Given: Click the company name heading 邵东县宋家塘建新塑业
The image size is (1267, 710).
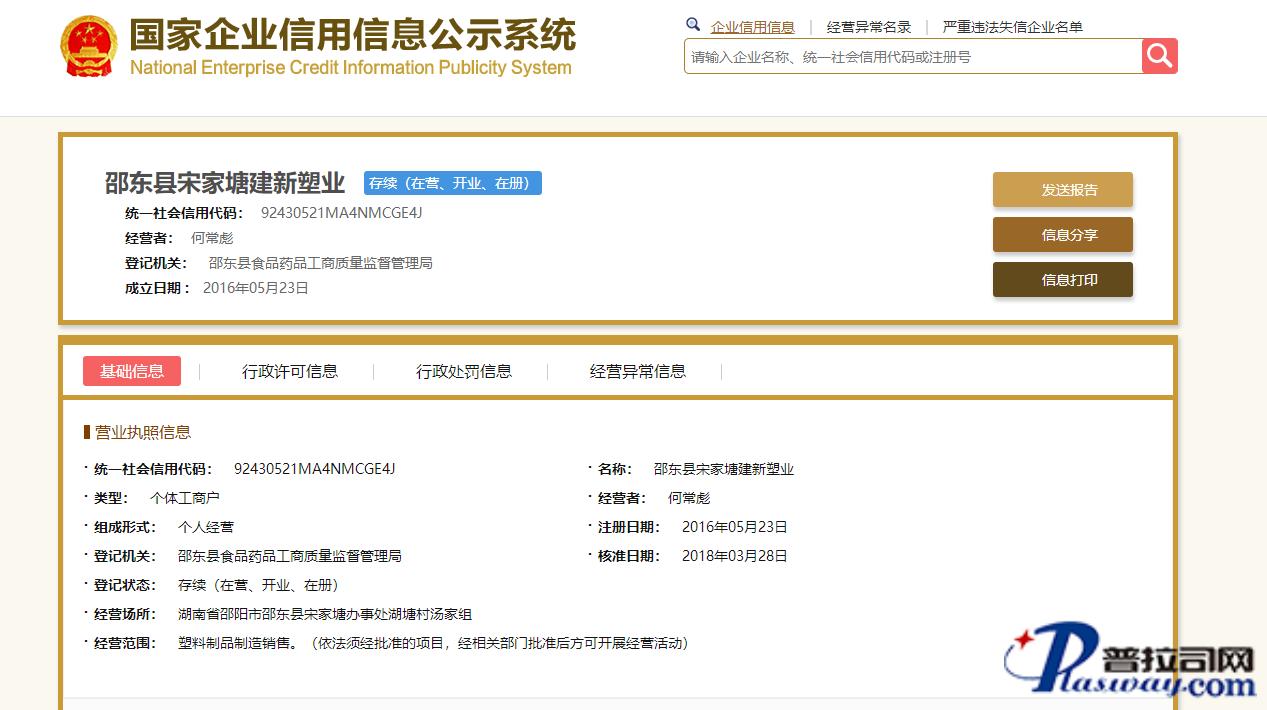Looking at the screenshot, I should click(x=225, y=183).
